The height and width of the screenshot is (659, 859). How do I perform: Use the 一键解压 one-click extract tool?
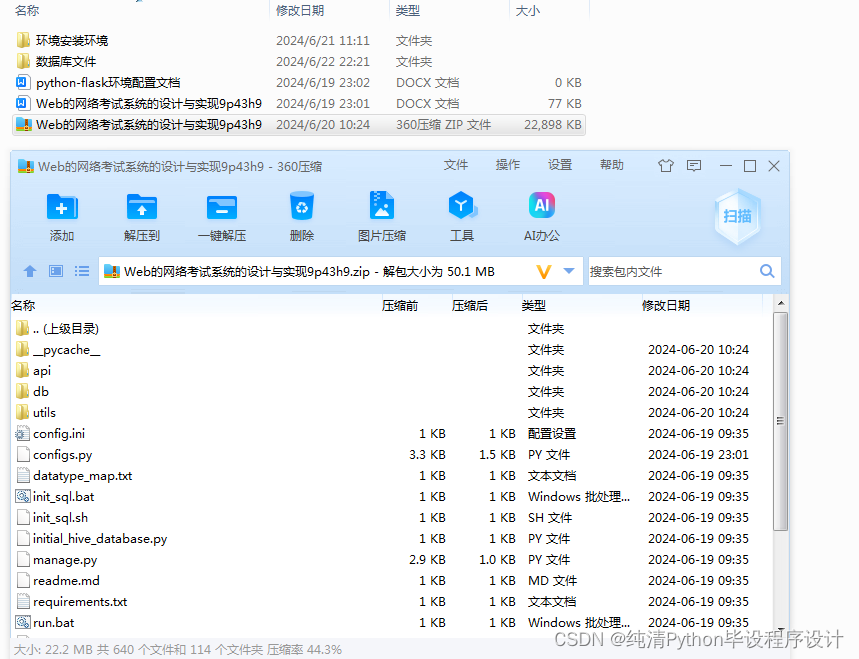pyautogui.click(x=221, y=215)
